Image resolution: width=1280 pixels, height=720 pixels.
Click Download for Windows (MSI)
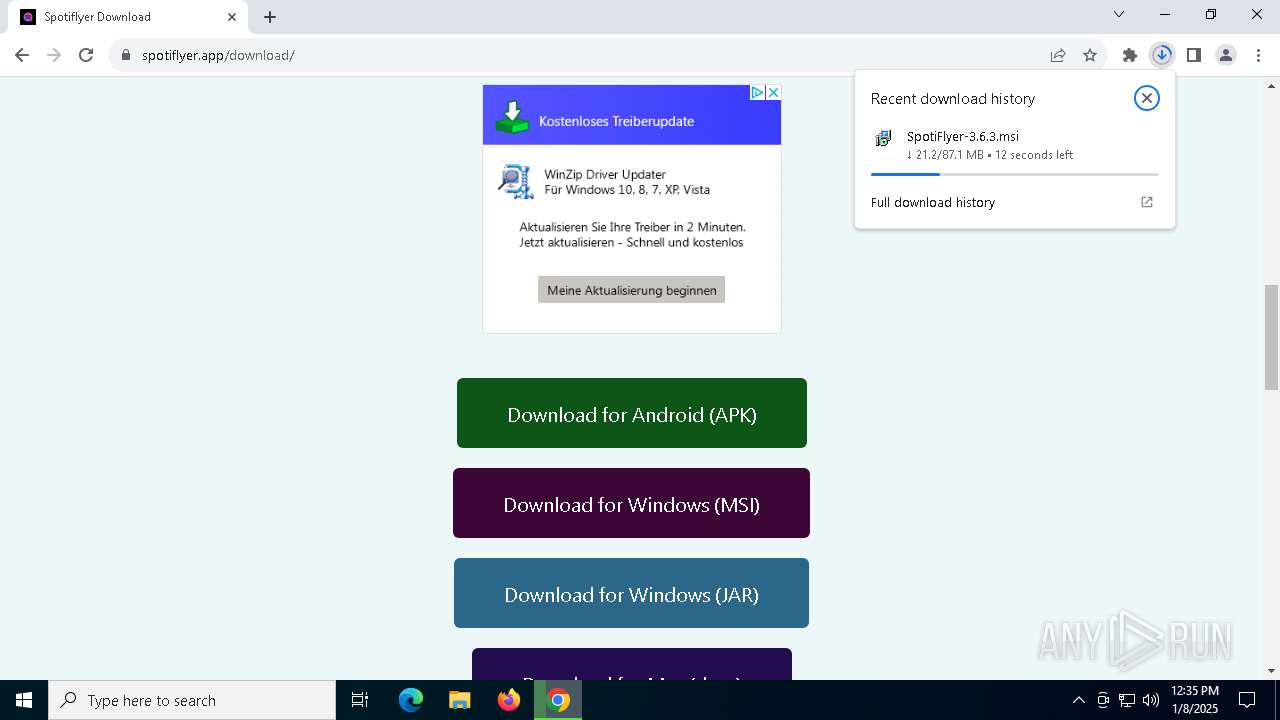632,503
